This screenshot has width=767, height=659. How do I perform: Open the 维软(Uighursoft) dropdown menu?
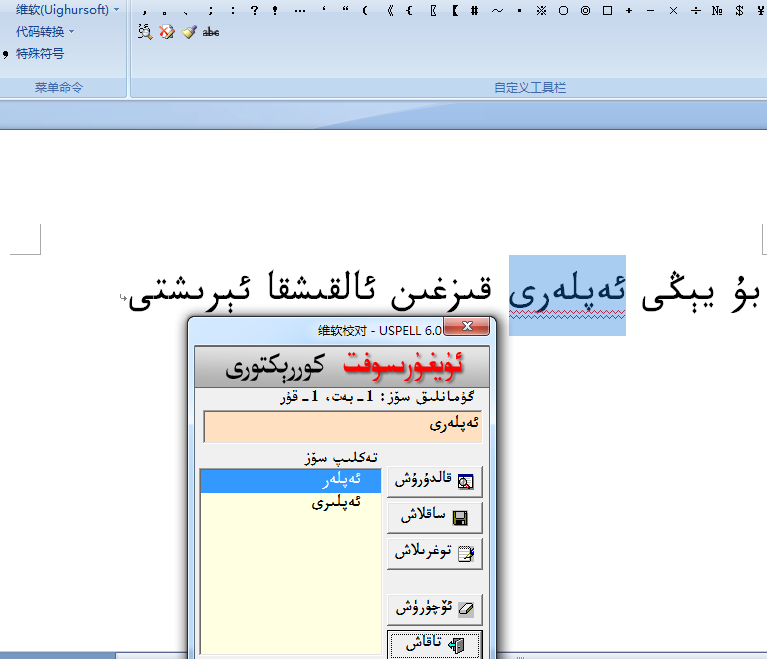point(66,9)
